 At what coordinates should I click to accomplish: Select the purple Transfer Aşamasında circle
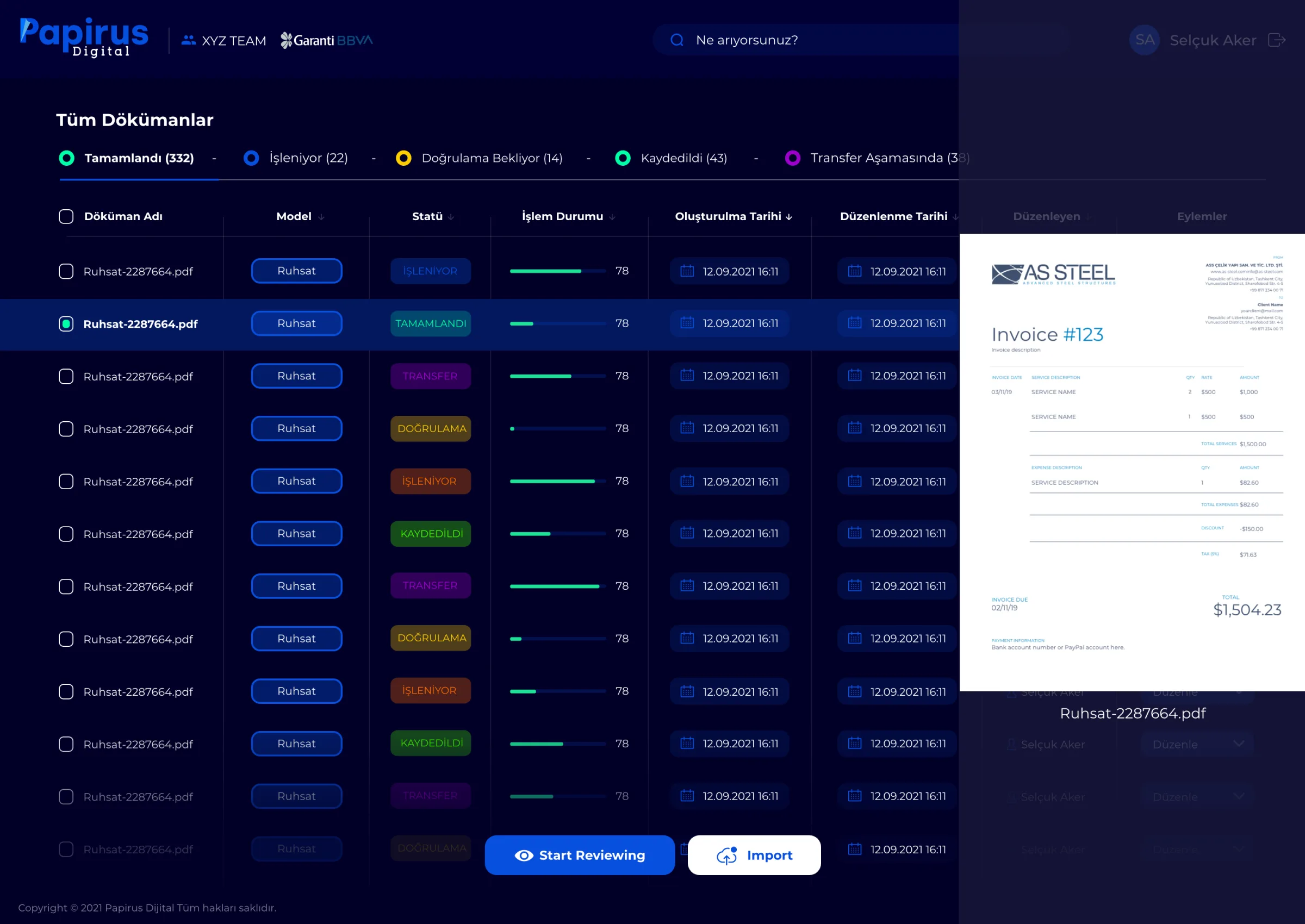coord(792,158)
